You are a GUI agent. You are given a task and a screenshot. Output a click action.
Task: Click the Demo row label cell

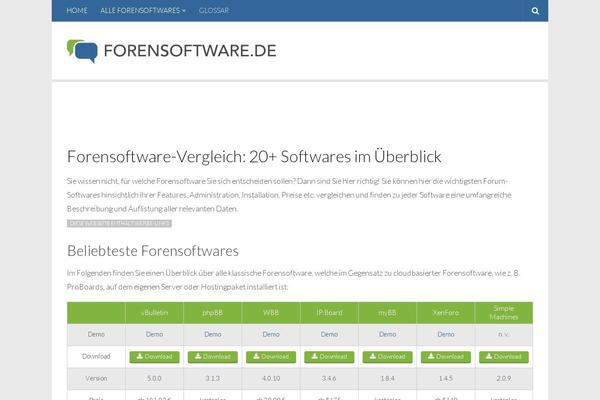pos(96,335)
